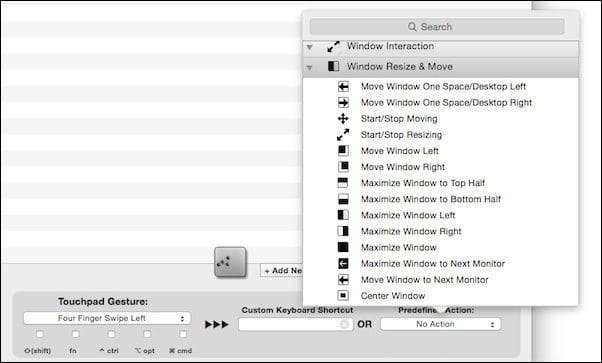Click the Maximize Window to Top Half icon

tap(343, 183)
